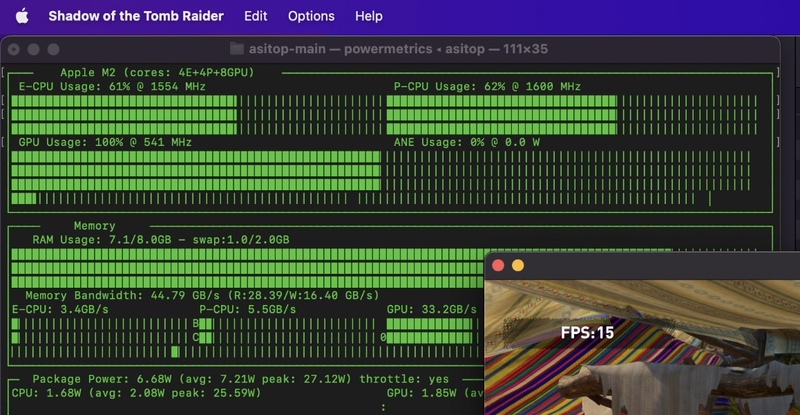Click the ANE Usage 0% label

[x=466, y=142]
